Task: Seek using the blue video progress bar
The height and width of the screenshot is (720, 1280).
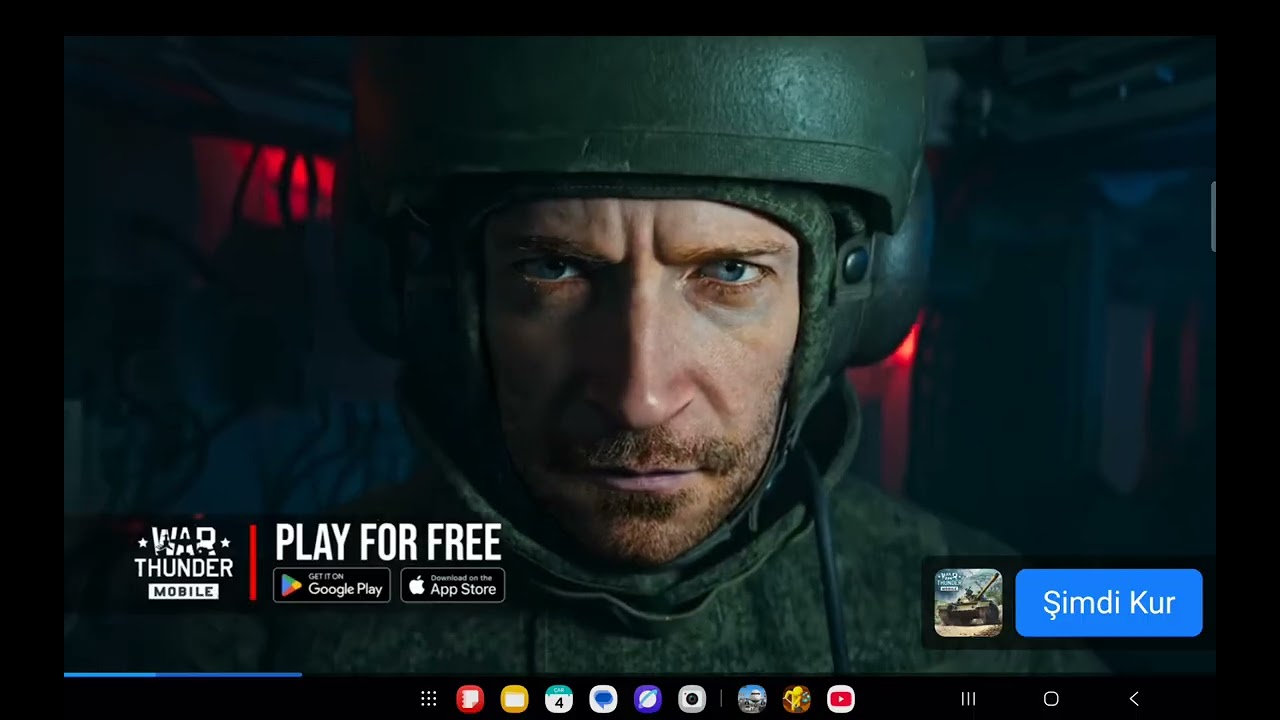Action: pyautogui.click(x=183, y=675)
